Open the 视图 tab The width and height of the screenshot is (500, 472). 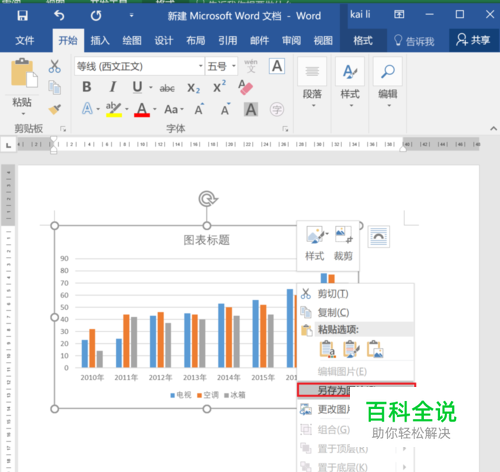point(323,41)
